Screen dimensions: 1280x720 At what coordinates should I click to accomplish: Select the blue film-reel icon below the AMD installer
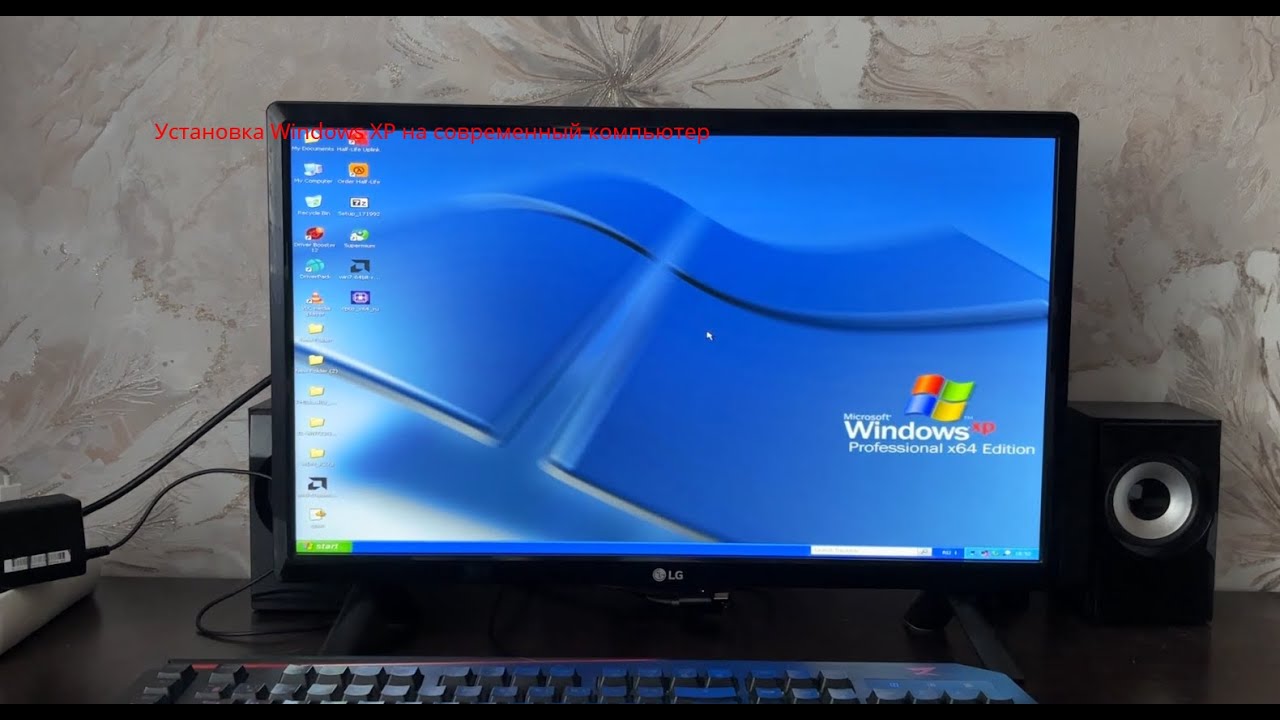coord(360,299)
